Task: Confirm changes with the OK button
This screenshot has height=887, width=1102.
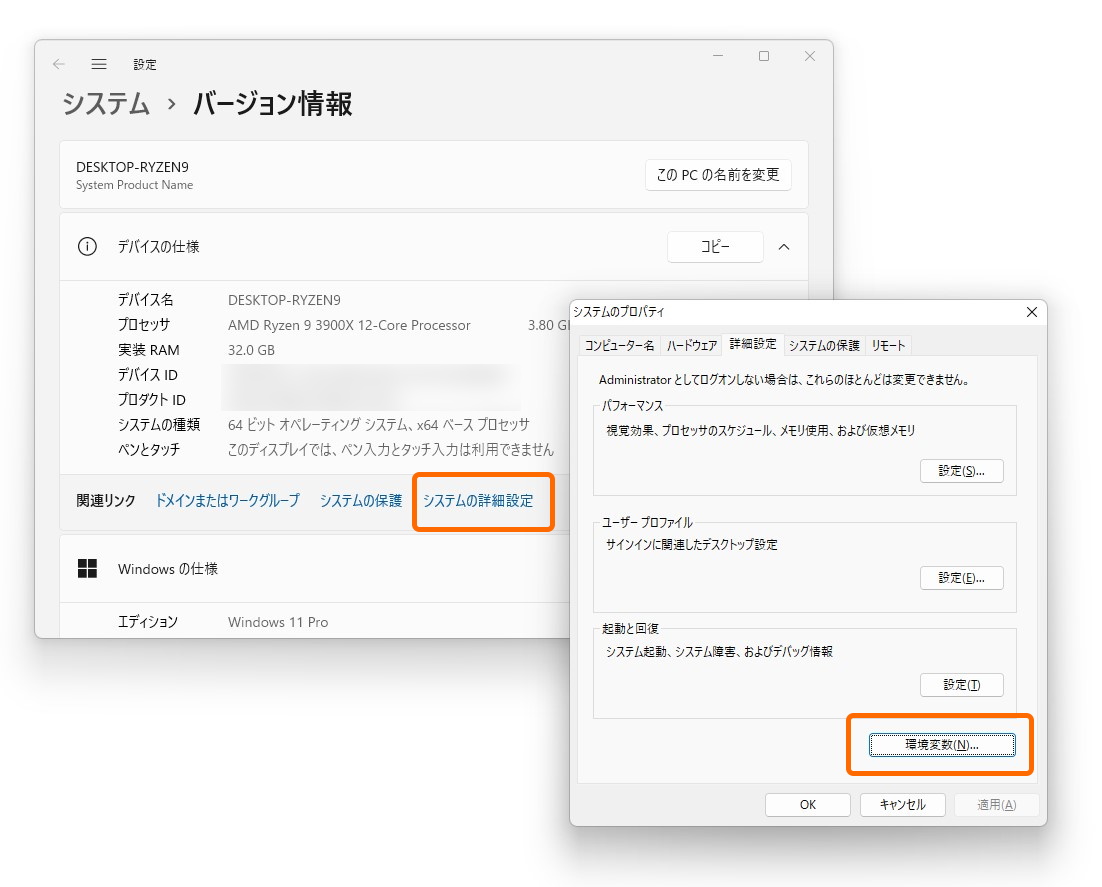Action: pos(807,804)
